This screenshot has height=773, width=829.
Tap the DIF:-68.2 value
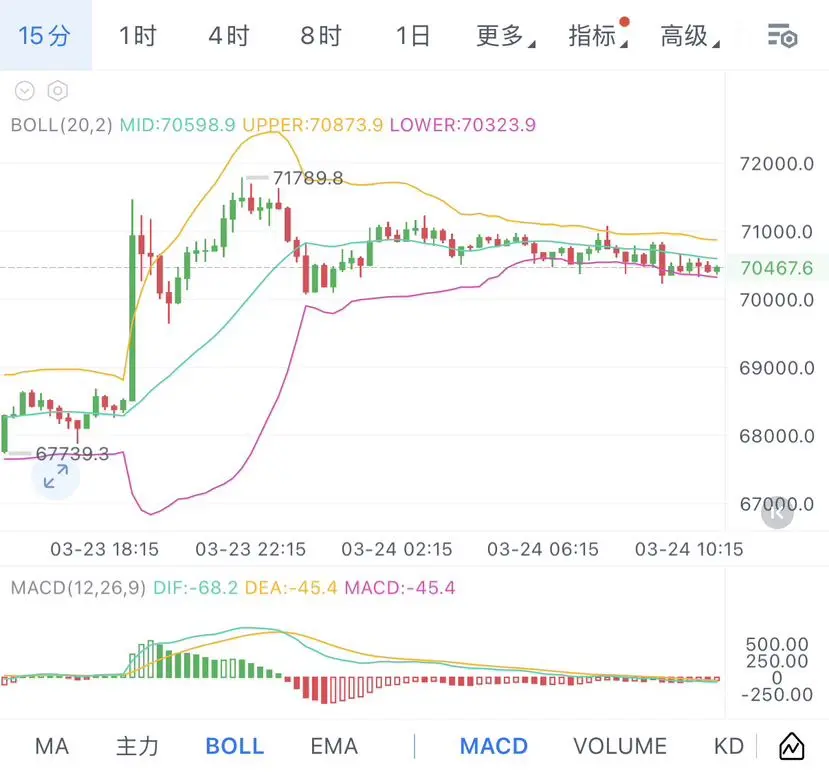point(196,587)
